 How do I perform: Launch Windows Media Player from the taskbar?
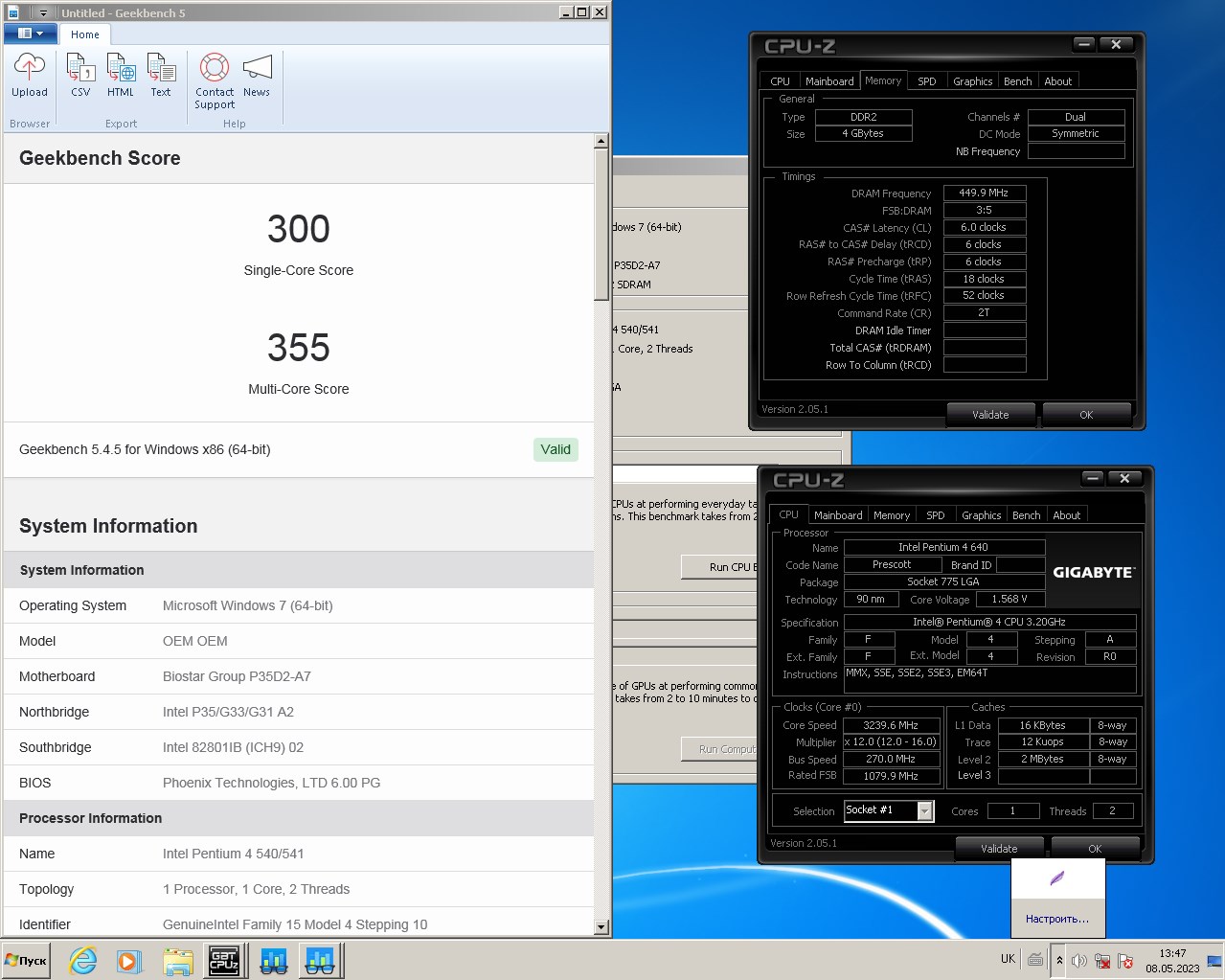pyautogui.click(x=129, y=961)
